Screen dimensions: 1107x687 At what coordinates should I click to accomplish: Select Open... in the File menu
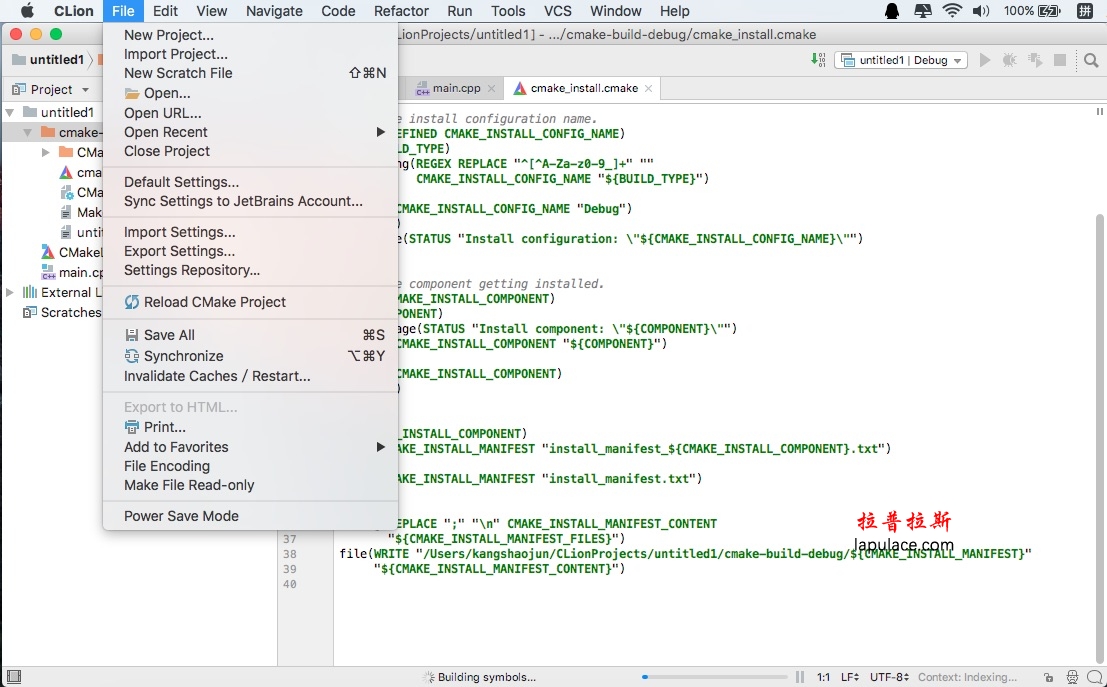(251, 93)
